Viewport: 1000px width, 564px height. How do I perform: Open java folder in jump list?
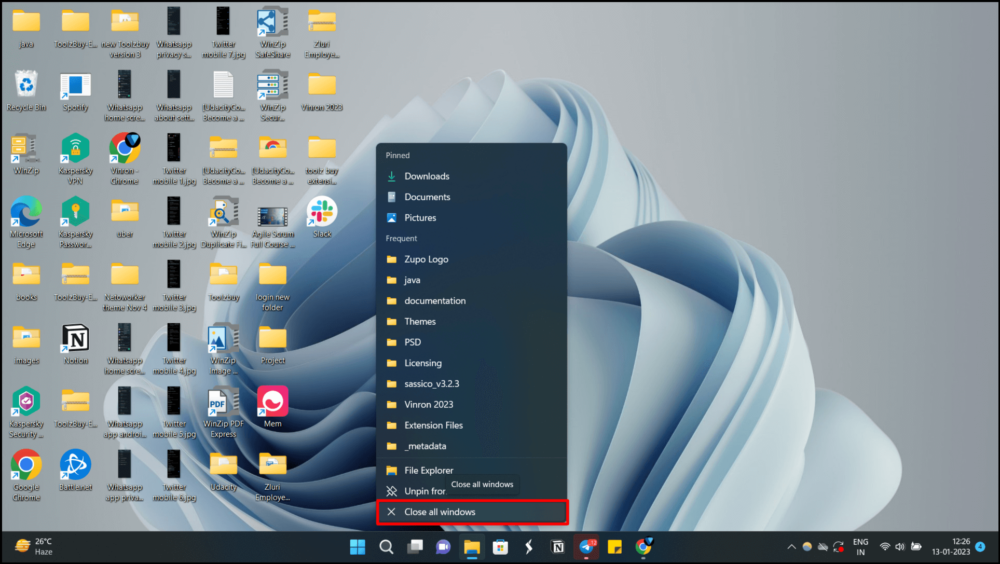(x=471, y=279)
